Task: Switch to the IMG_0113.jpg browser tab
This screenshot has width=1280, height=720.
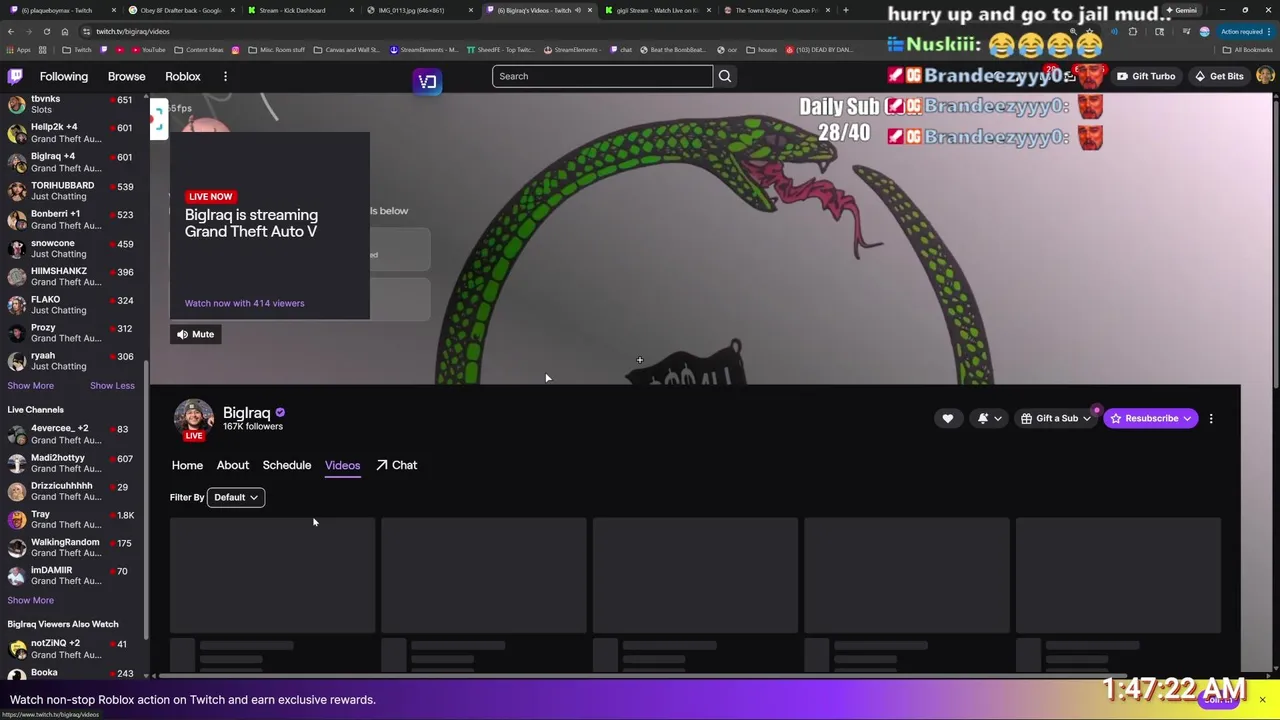Action: coord(418,10)
